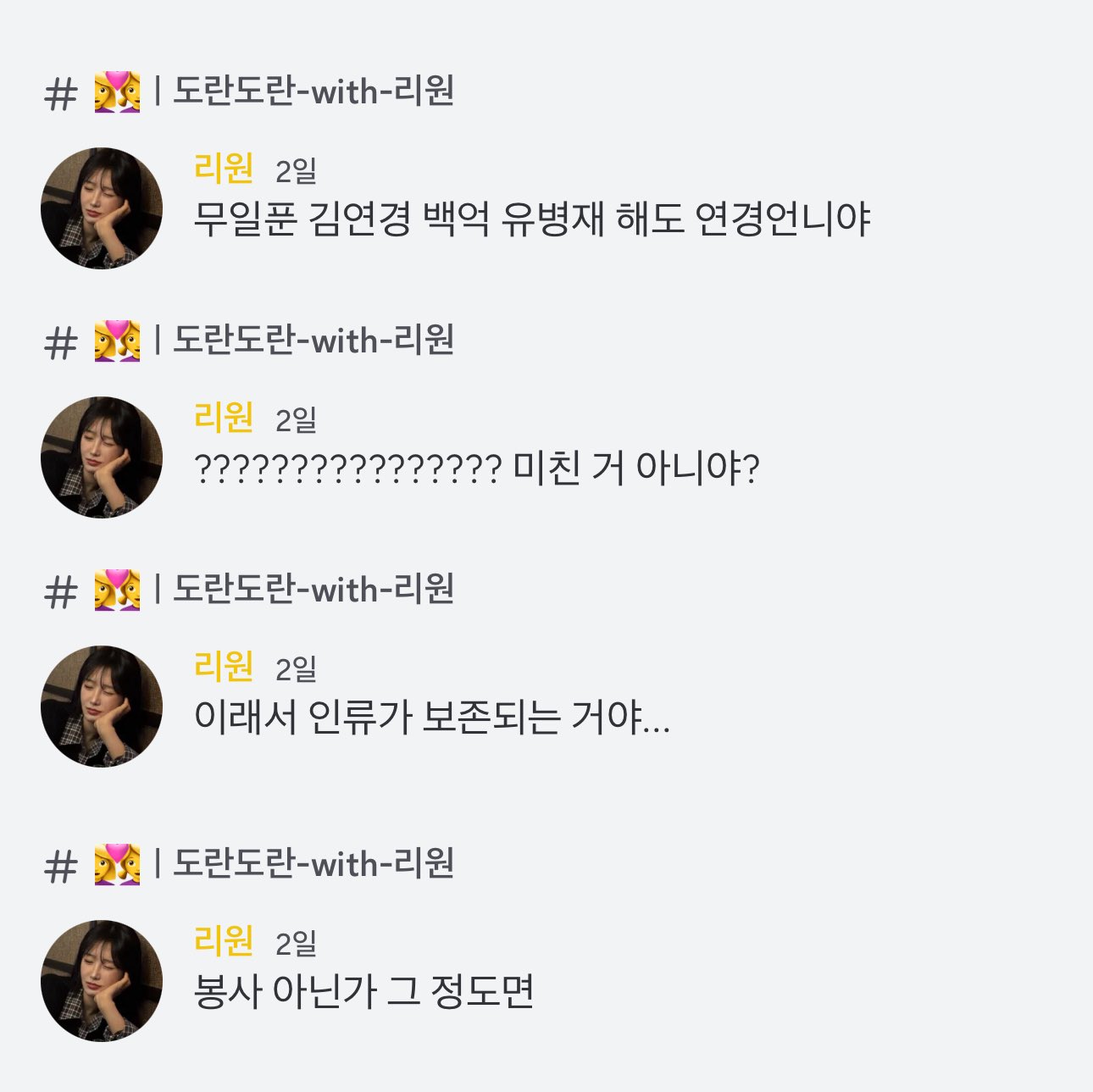Click the 리원 username above the 미친 거 아니야 message
The image size is (1093, 1092).
224,417
